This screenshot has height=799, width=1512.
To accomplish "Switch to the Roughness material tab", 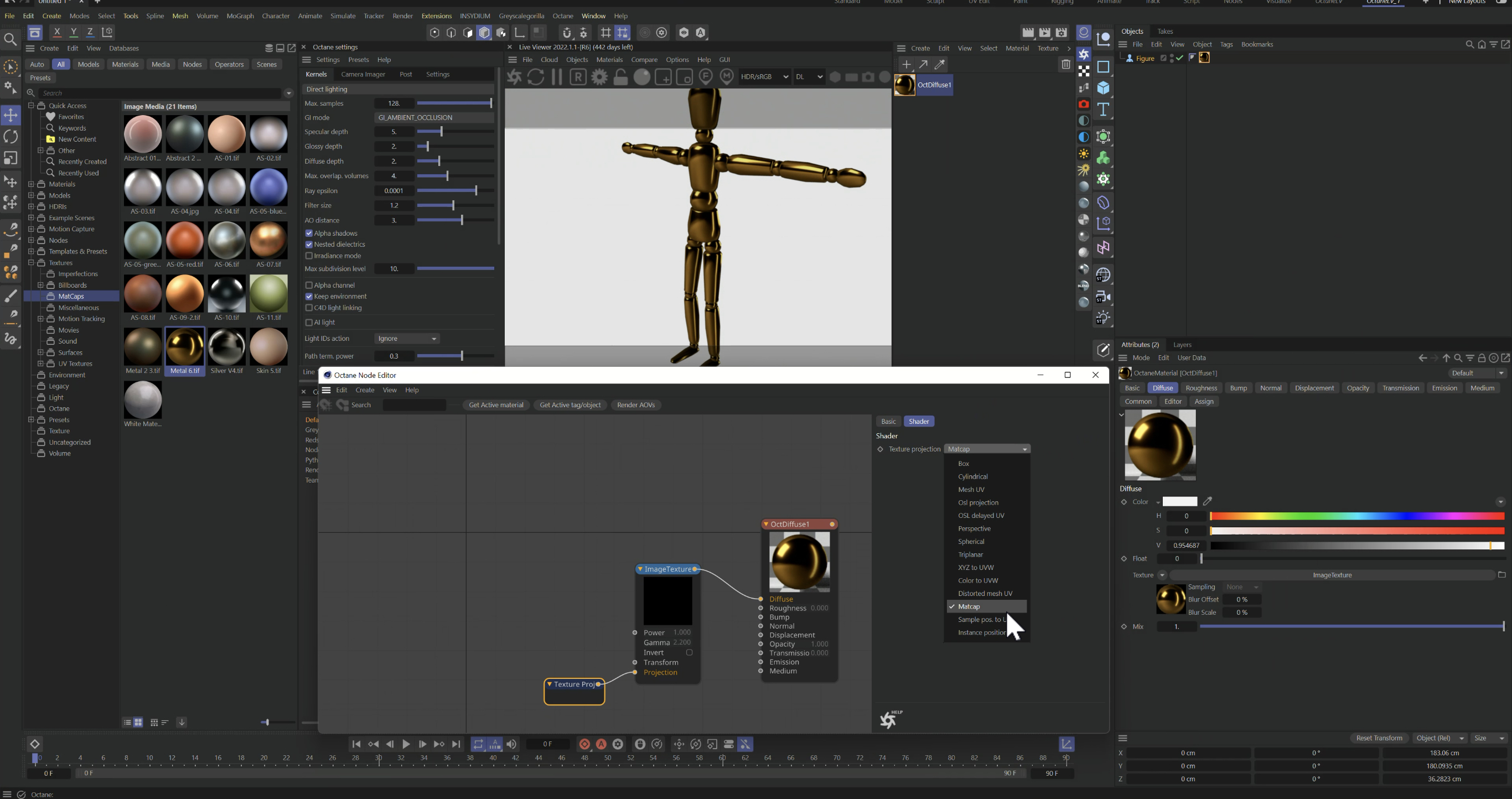I will click(x=1201, y=388).
